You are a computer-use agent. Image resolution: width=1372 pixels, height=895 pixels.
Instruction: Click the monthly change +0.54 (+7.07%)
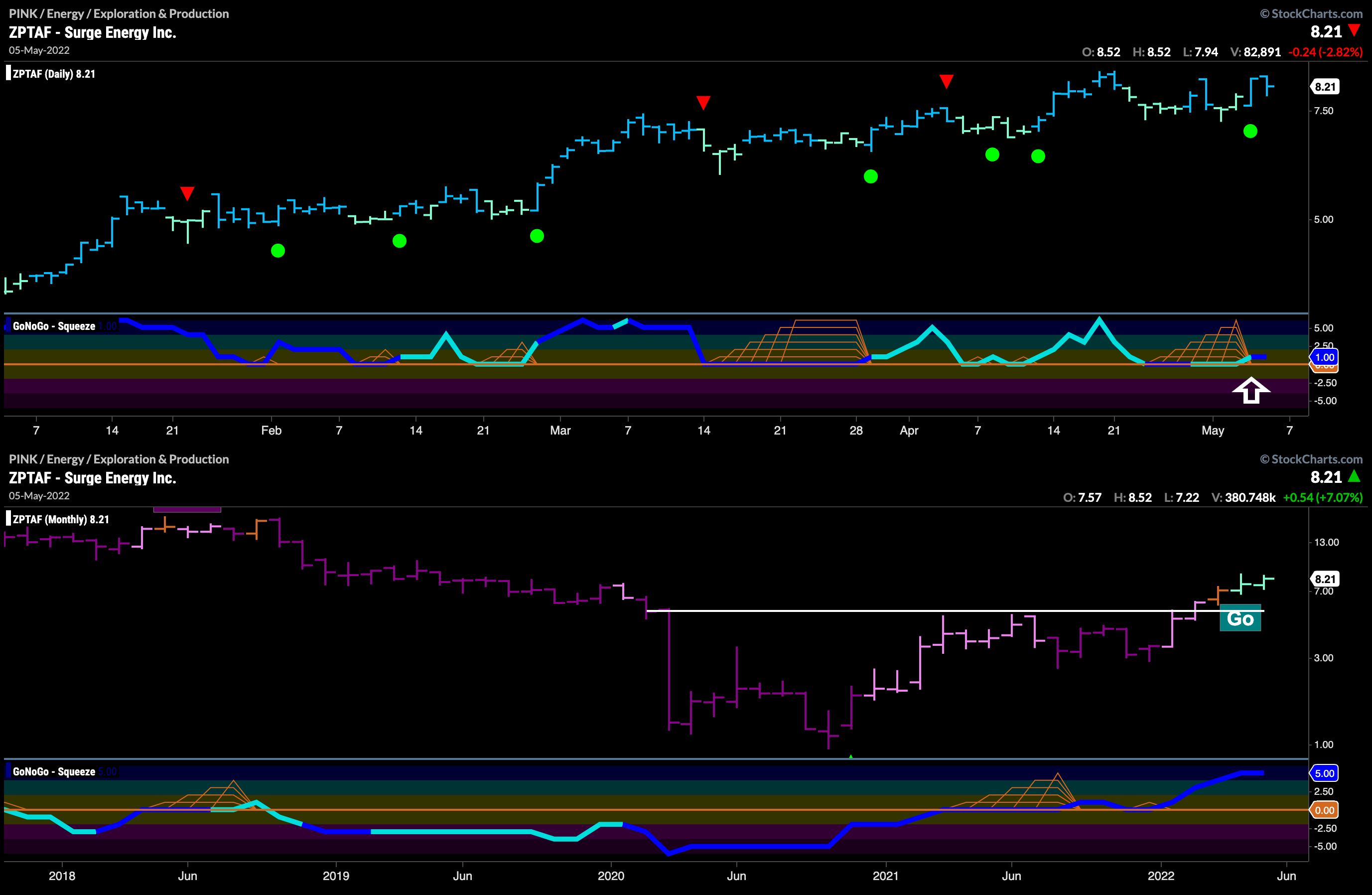pos(1323,498)
